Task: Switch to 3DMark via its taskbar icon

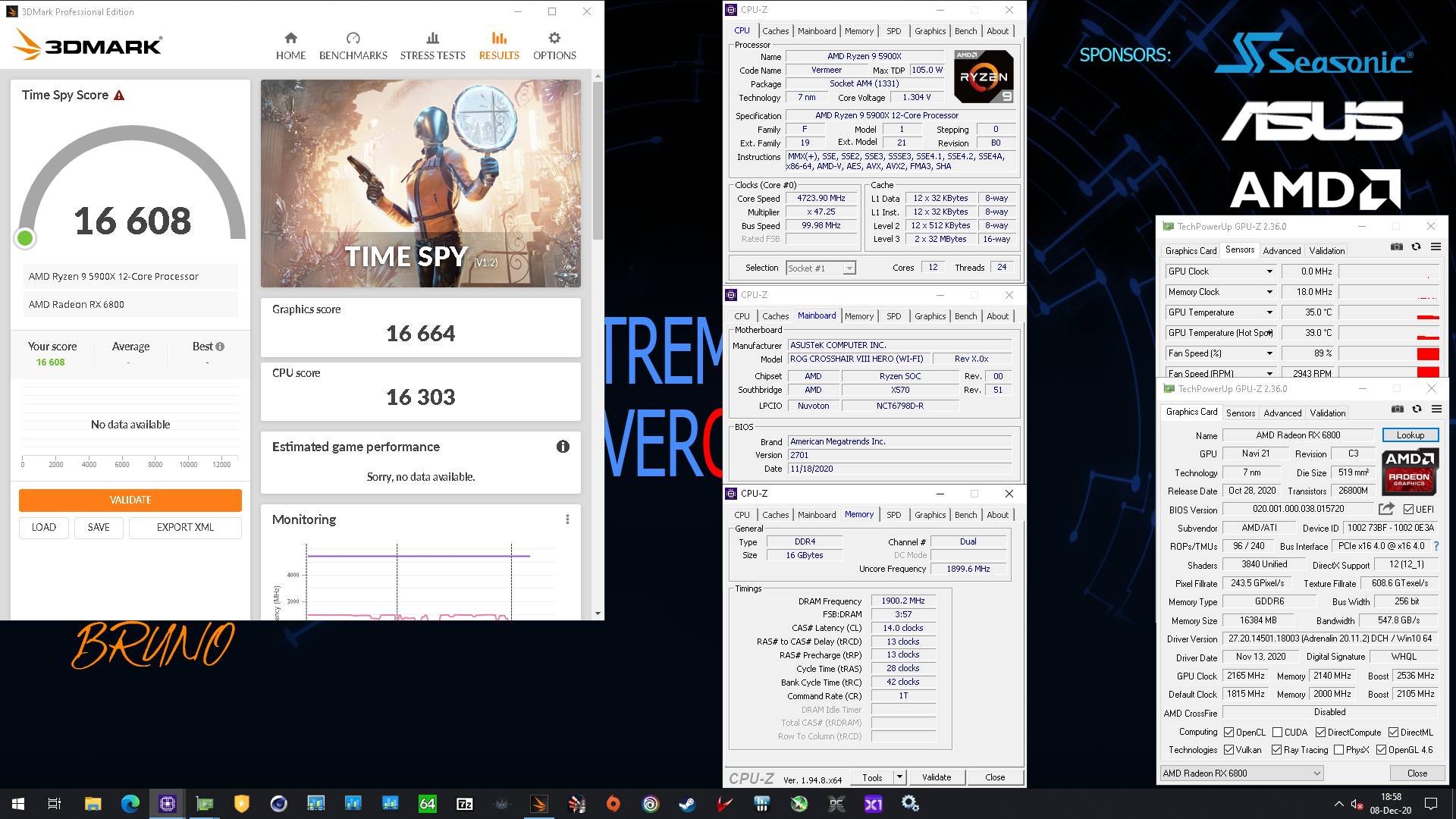Action: [x=538, y=804]
